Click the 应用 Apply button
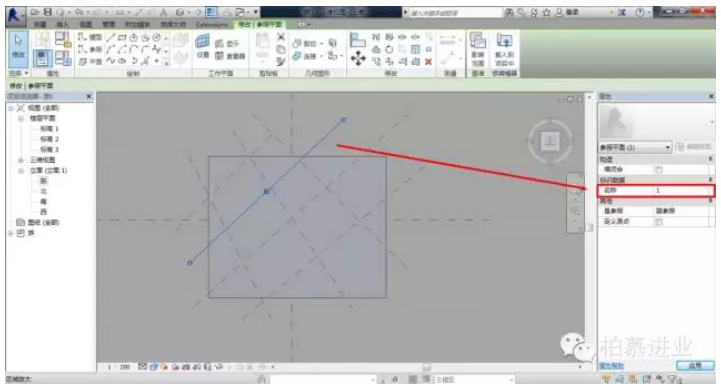Image resolution: width=721 pixels, height=389 pixels. click(695, 366)
